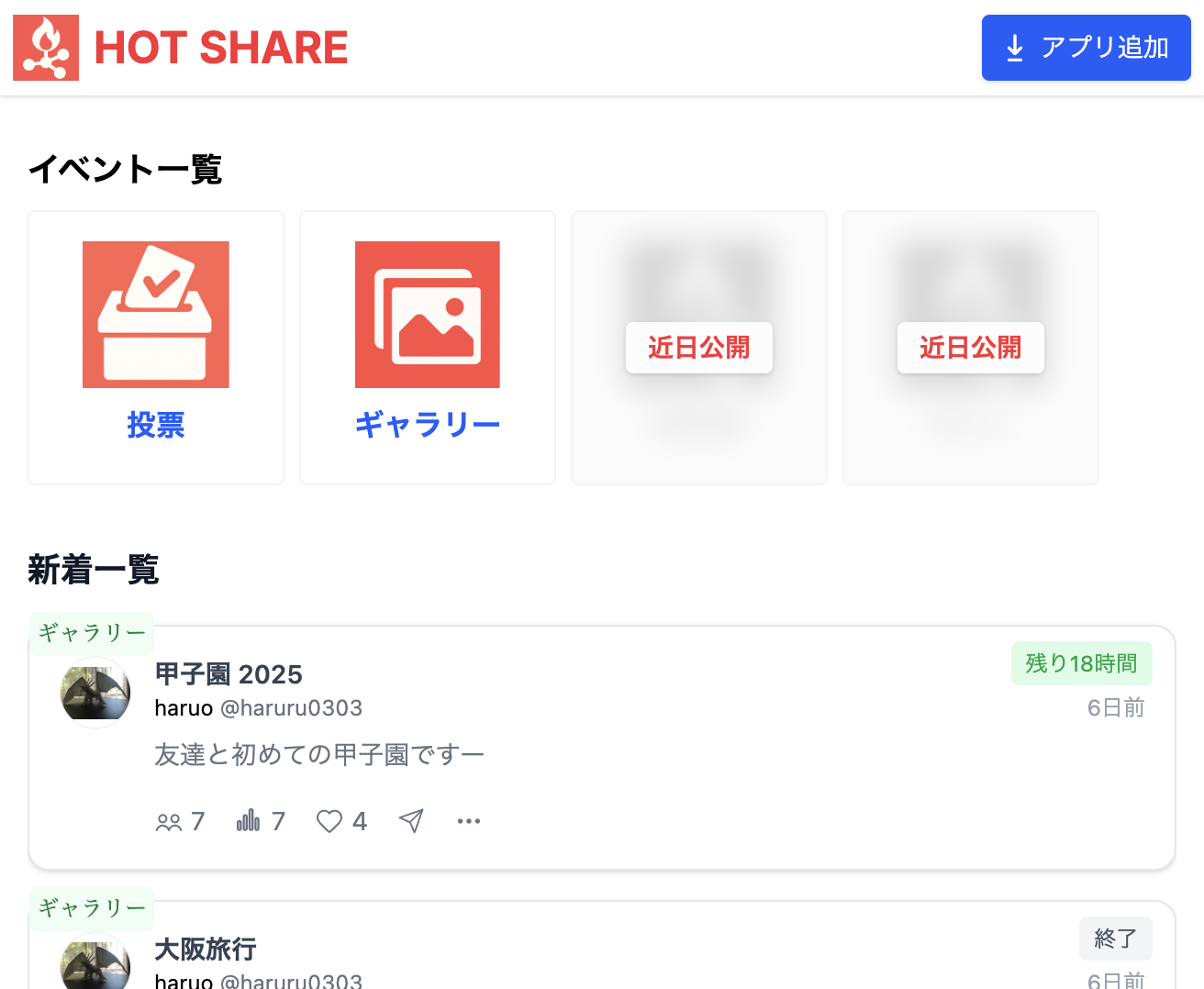Open the three-dot more menu on 甲子園 2025 post
Screen dimensions: 1204x989
[x=469, y=821]
